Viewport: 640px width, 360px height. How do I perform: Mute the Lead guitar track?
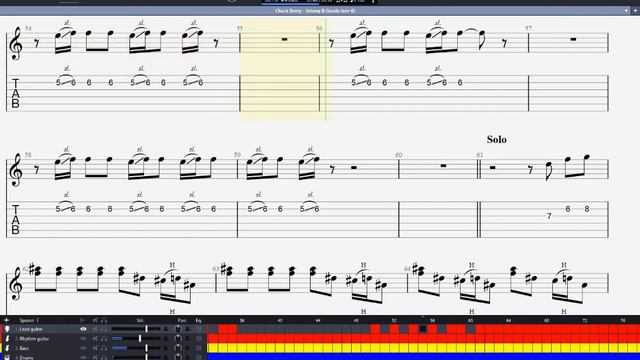(x=95, y=329)
